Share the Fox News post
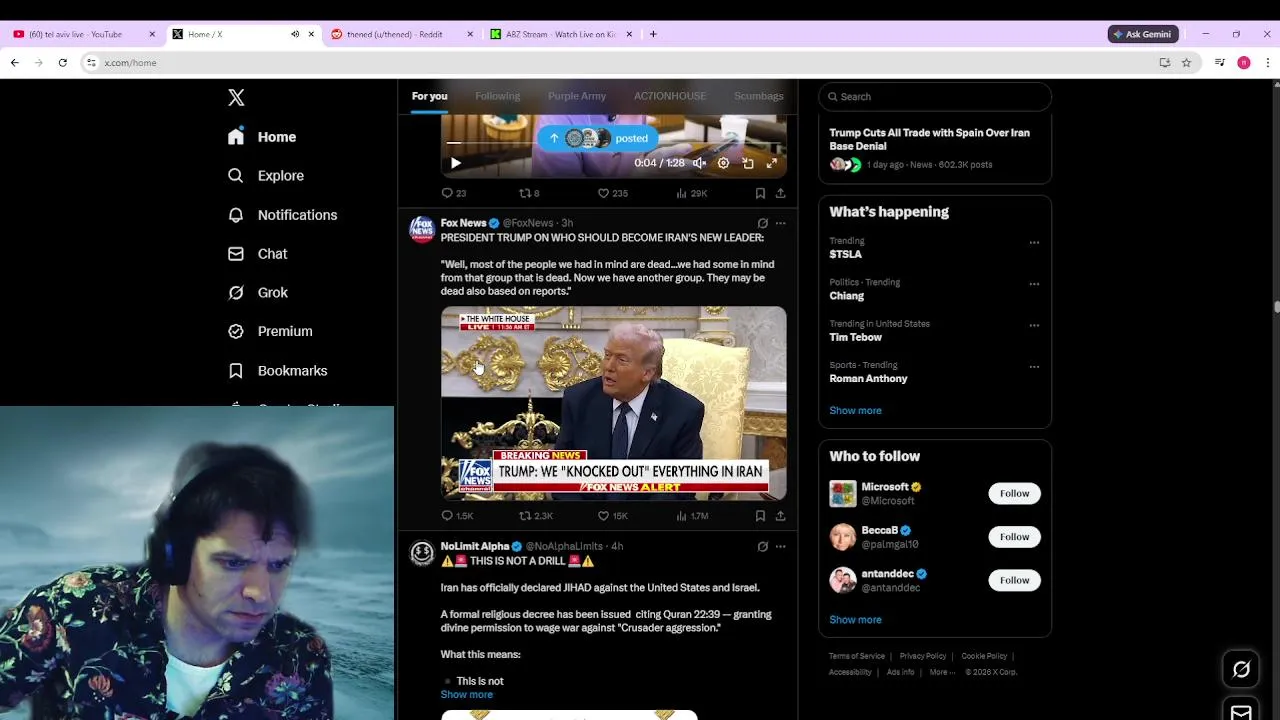This screenshot has height=720, width=1280. [780, 516]
